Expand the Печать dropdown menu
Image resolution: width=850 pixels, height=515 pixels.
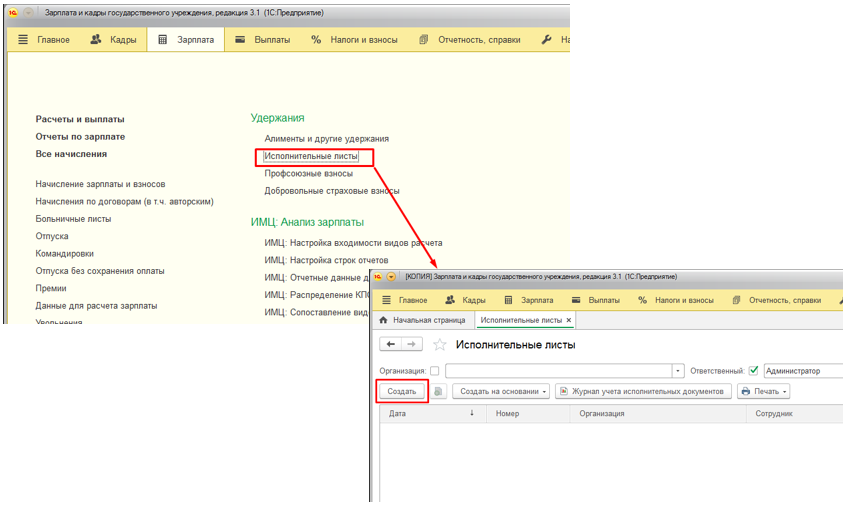764,392
